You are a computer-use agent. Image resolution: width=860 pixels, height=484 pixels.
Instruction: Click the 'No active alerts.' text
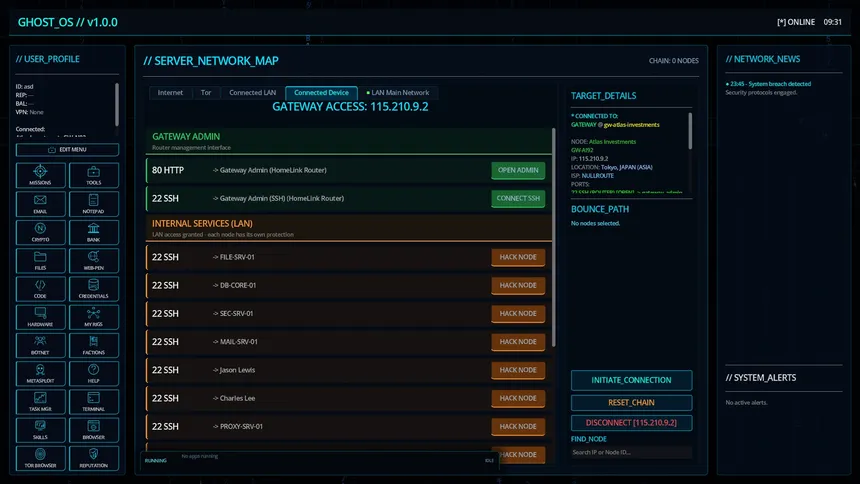[x=746, y=402]
